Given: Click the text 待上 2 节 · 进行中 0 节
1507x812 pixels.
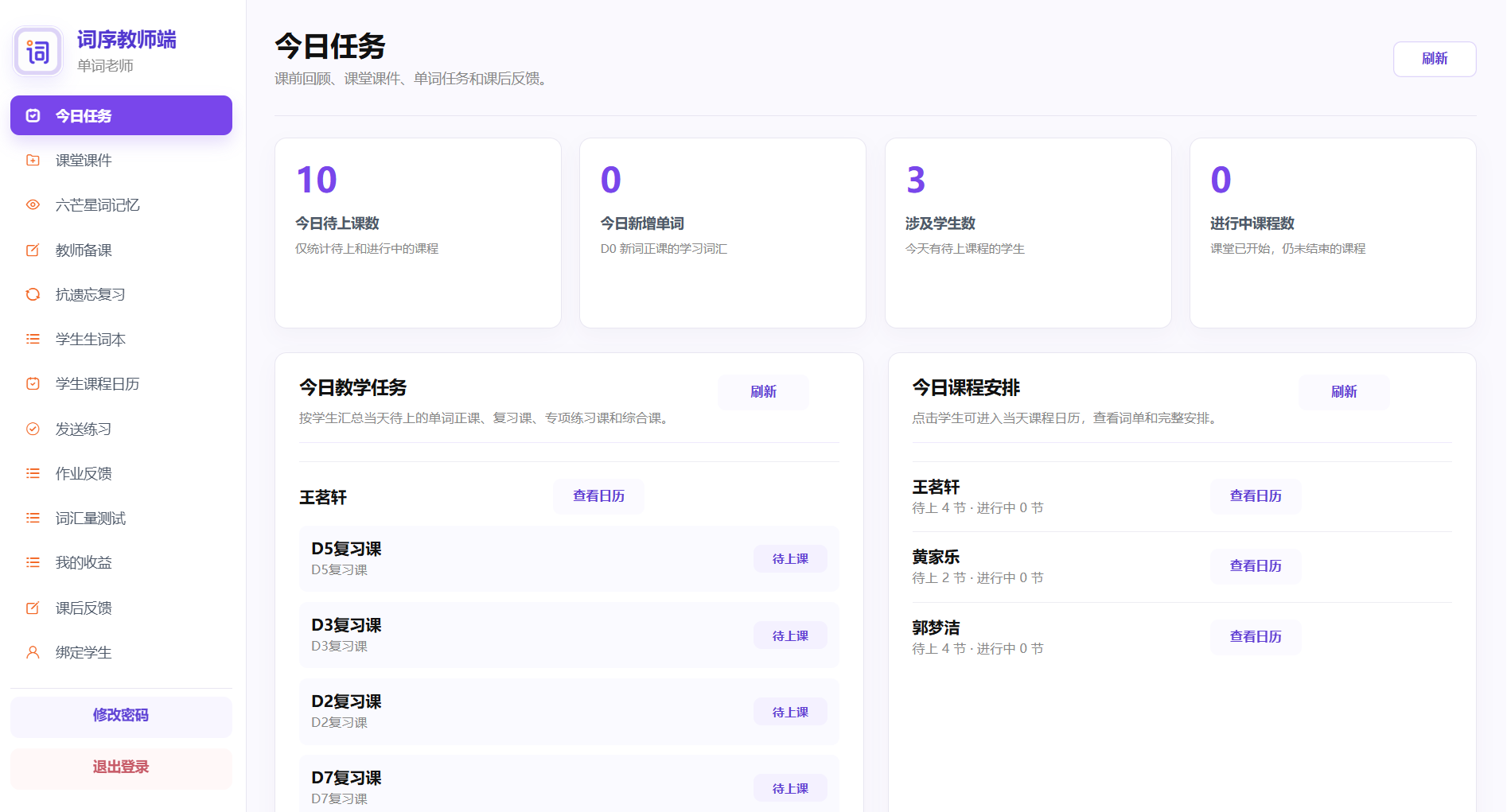Looking at the screenshot, I should click(977, 578).
